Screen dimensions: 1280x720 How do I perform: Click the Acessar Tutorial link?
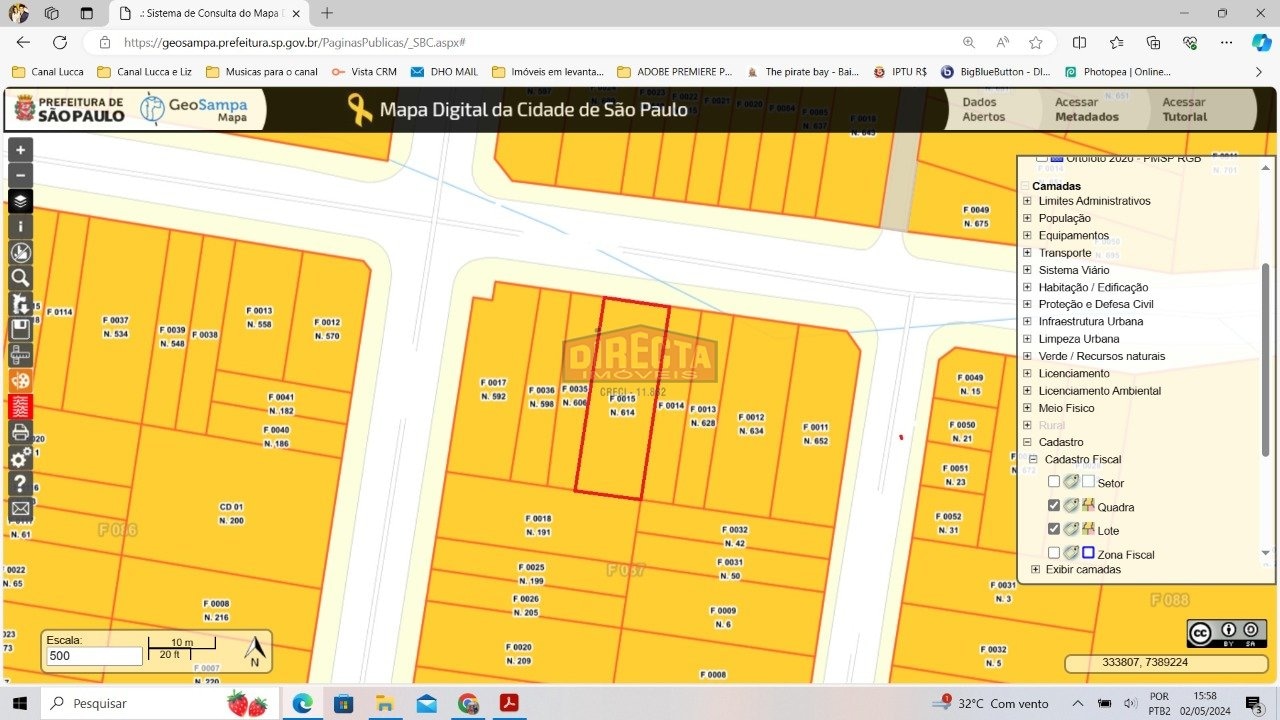click(x=1184, y=109)
